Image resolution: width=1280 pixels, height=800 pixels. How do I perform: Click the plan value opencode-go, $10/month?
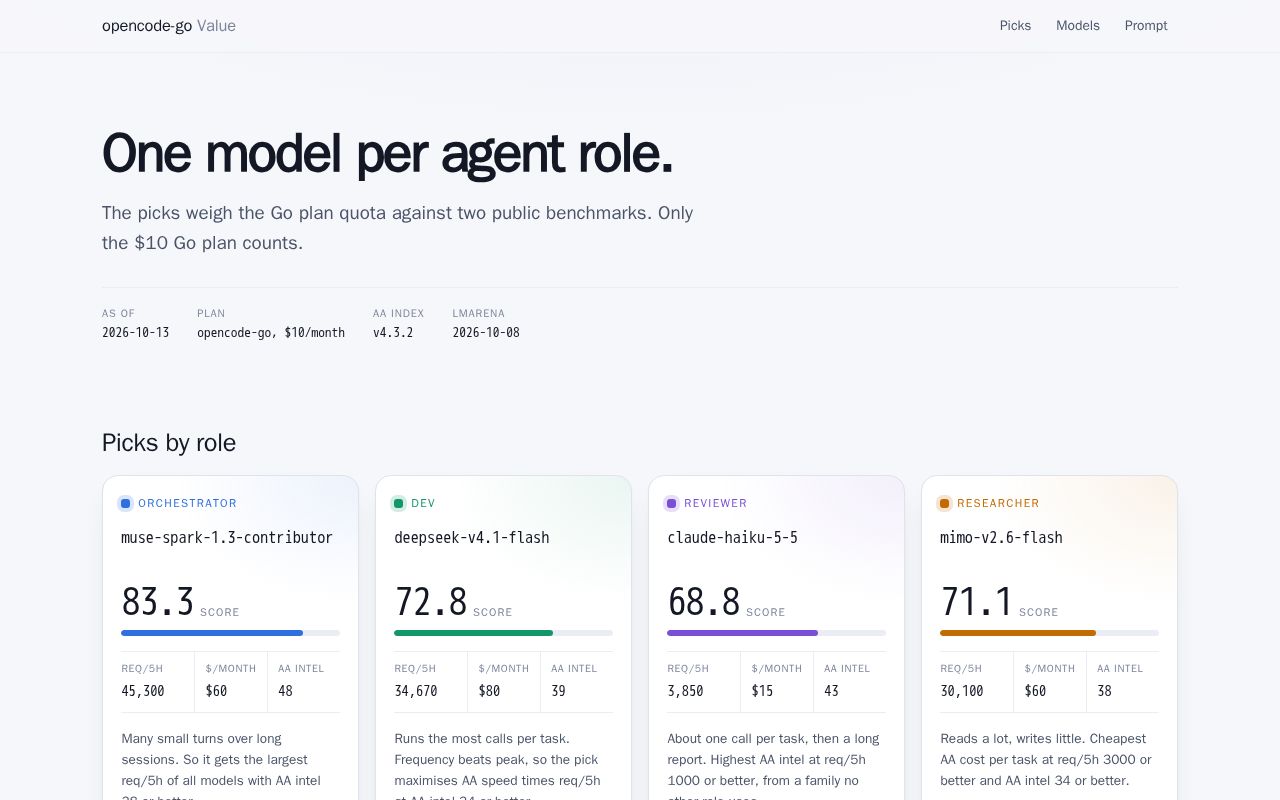[271, 332]
